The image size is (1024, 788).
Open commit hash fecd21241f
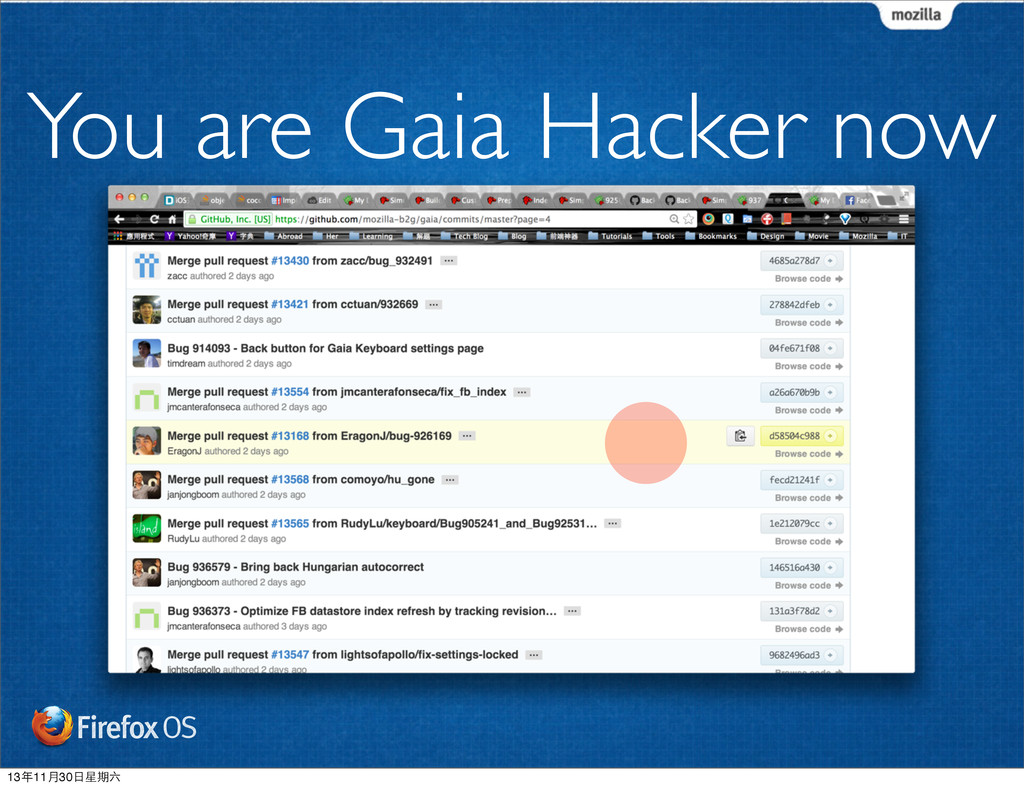click(794, 479)
